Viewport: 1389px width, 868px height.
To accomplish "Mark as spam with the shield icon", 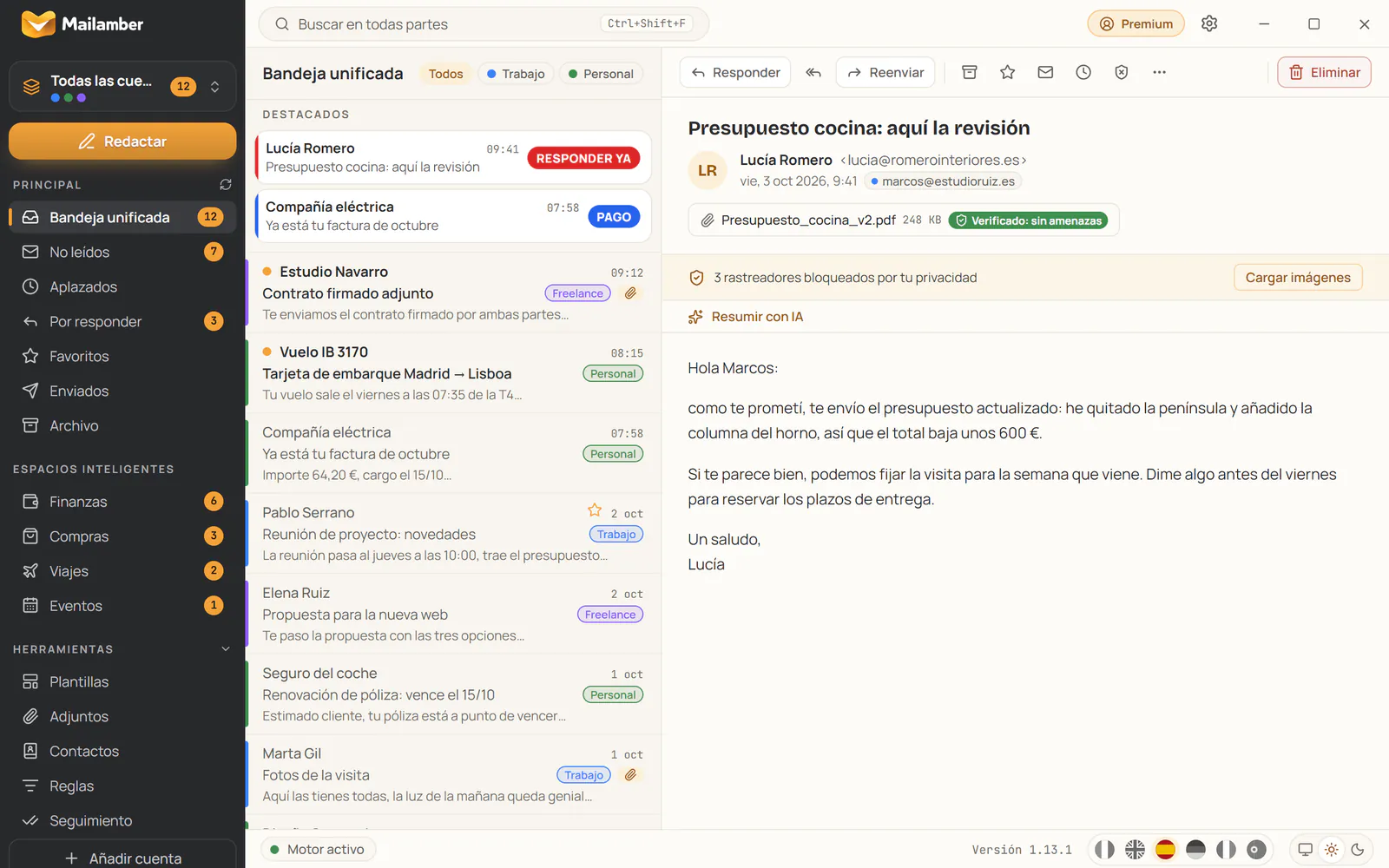I will coord(1122,73).
